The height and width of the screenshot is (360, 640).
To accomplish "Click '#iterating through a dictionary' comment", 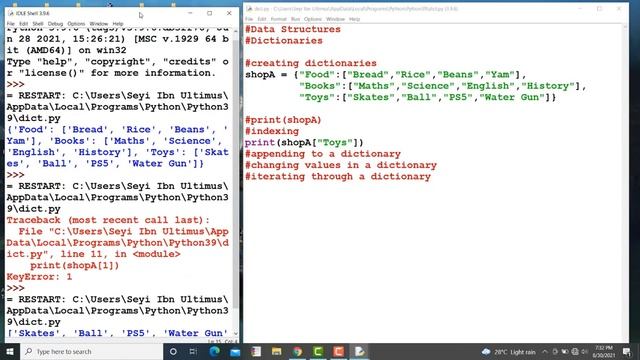I will coord(338,177).
